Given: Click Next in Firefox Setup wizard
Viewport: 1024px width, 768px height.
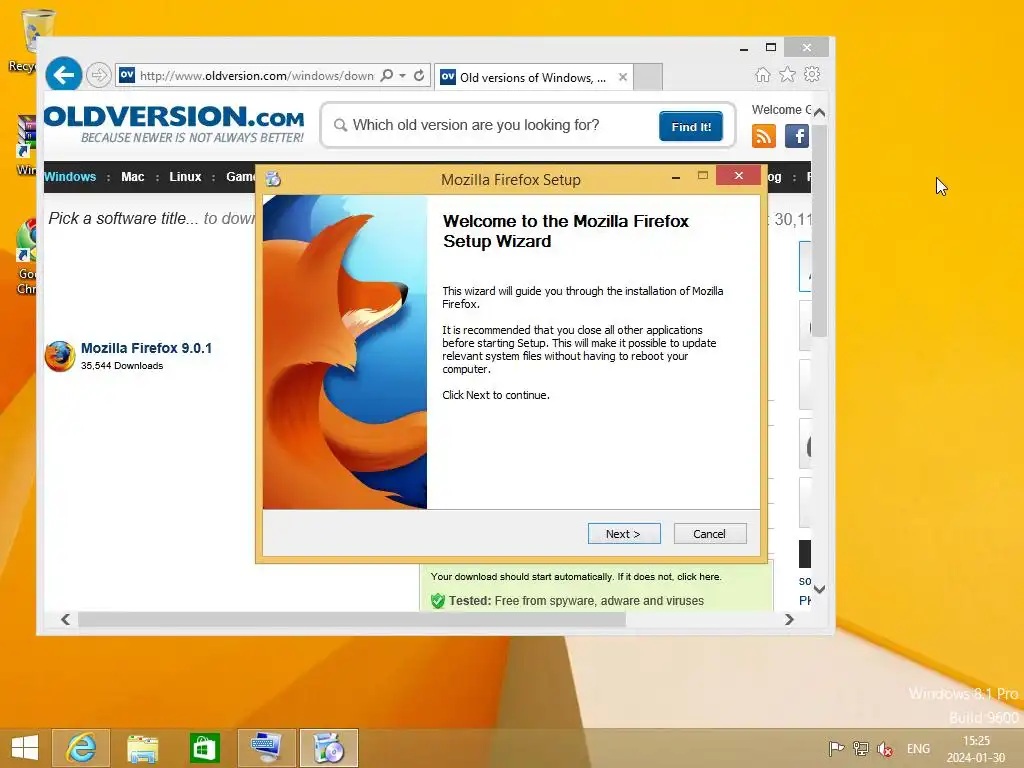Looking at the screenshot, I should pos(624,534).
